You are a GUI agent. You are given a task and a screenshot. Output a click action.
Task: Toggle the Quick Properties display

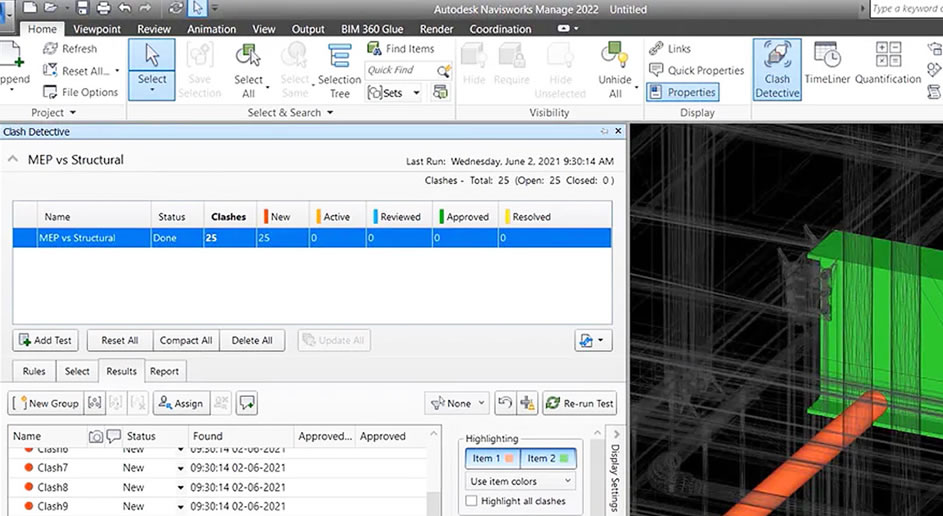(696, 70)
